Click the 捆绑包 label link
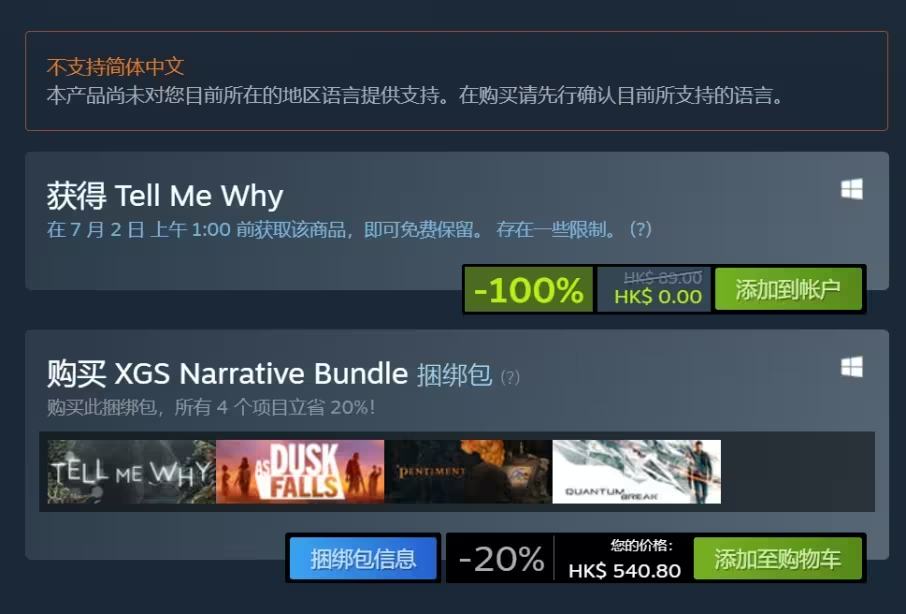This screenshot has width=906, height=614. point(454,375)
